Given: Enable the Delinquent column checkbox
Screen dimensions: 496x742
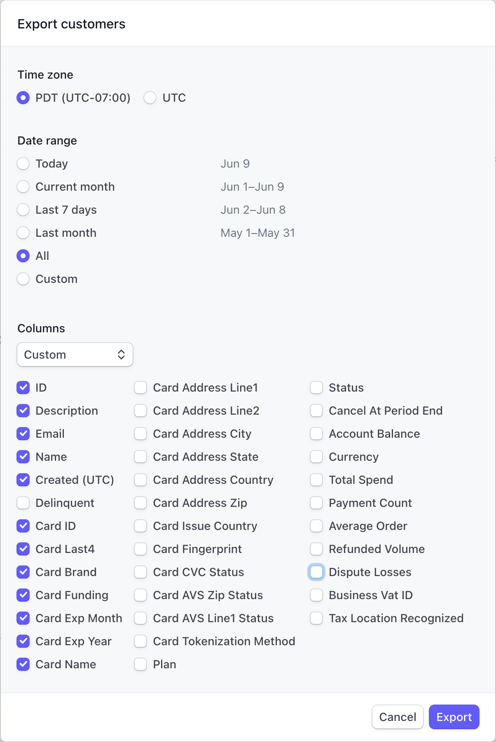Looking at the screenshot, I should pyautogui.click(x=23, y=503).
